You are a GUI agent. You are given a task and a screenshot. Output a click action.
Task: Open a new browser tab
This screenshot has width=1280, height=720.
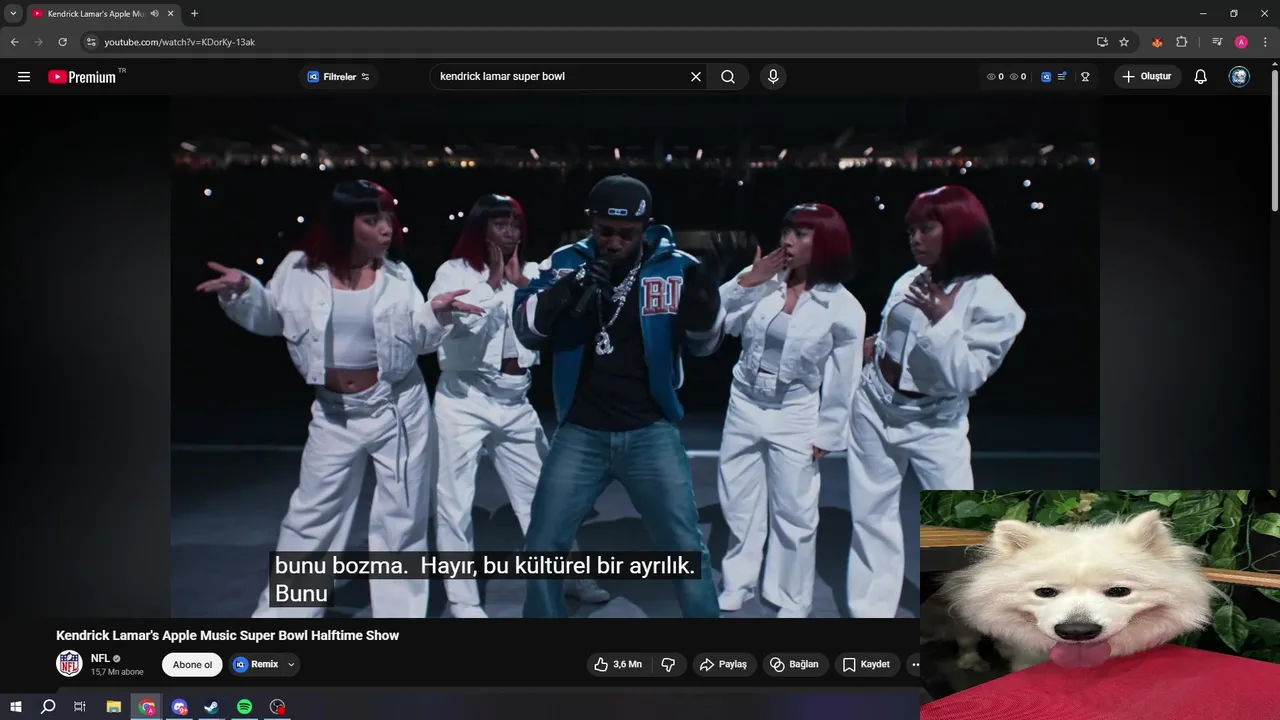coord(194,14)
